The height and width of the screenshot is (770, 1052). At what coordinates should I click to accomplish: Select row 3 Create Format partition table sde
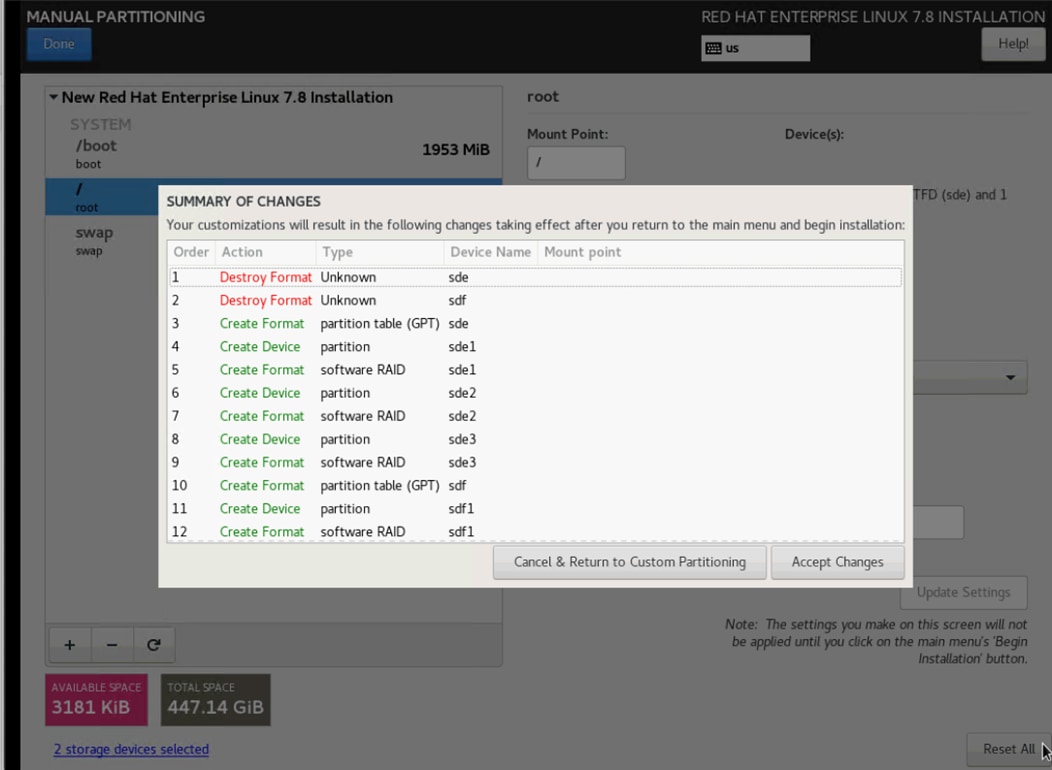535,323
